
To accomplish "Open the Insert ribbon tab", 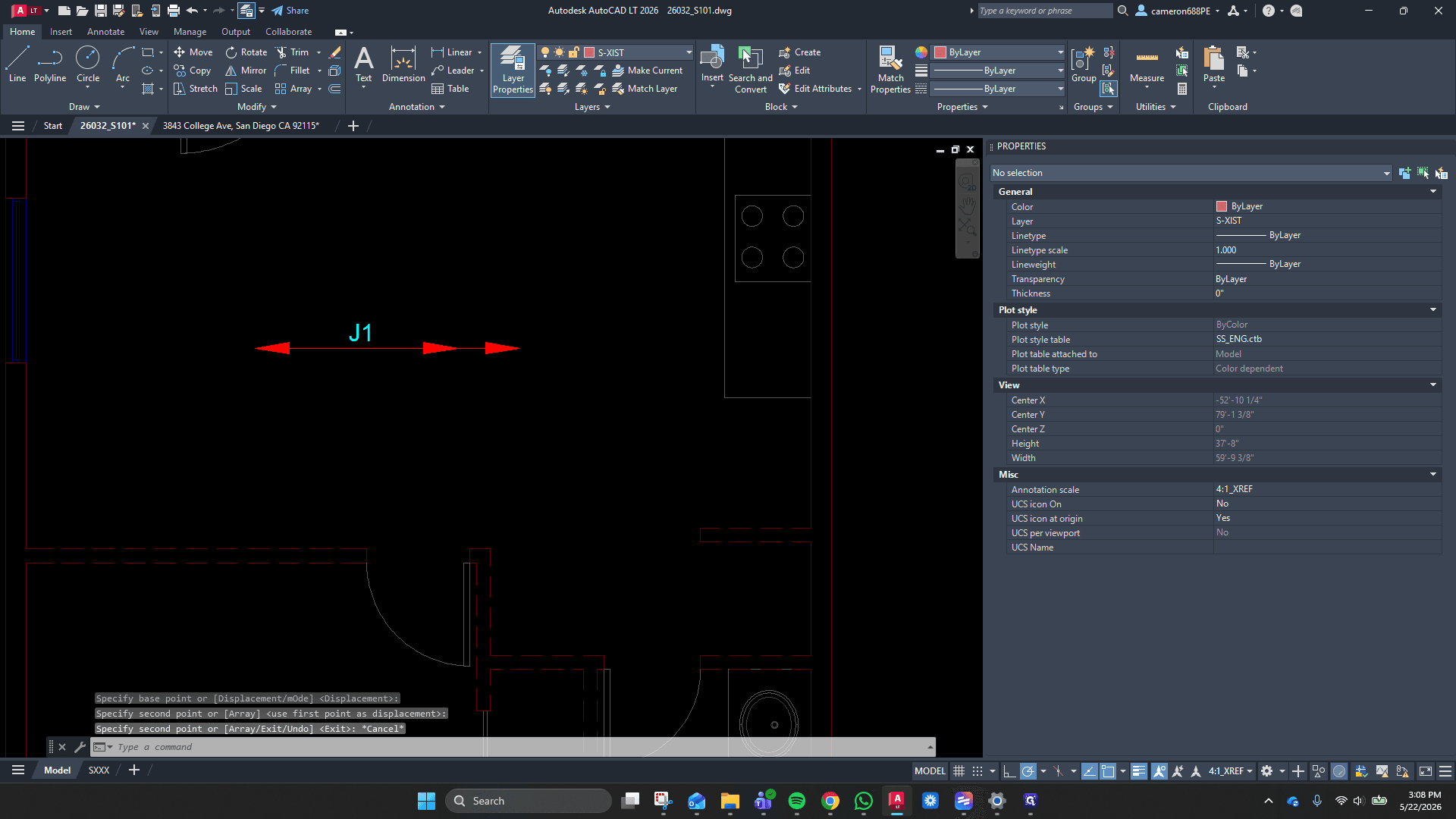I will [x=61, y=32].
